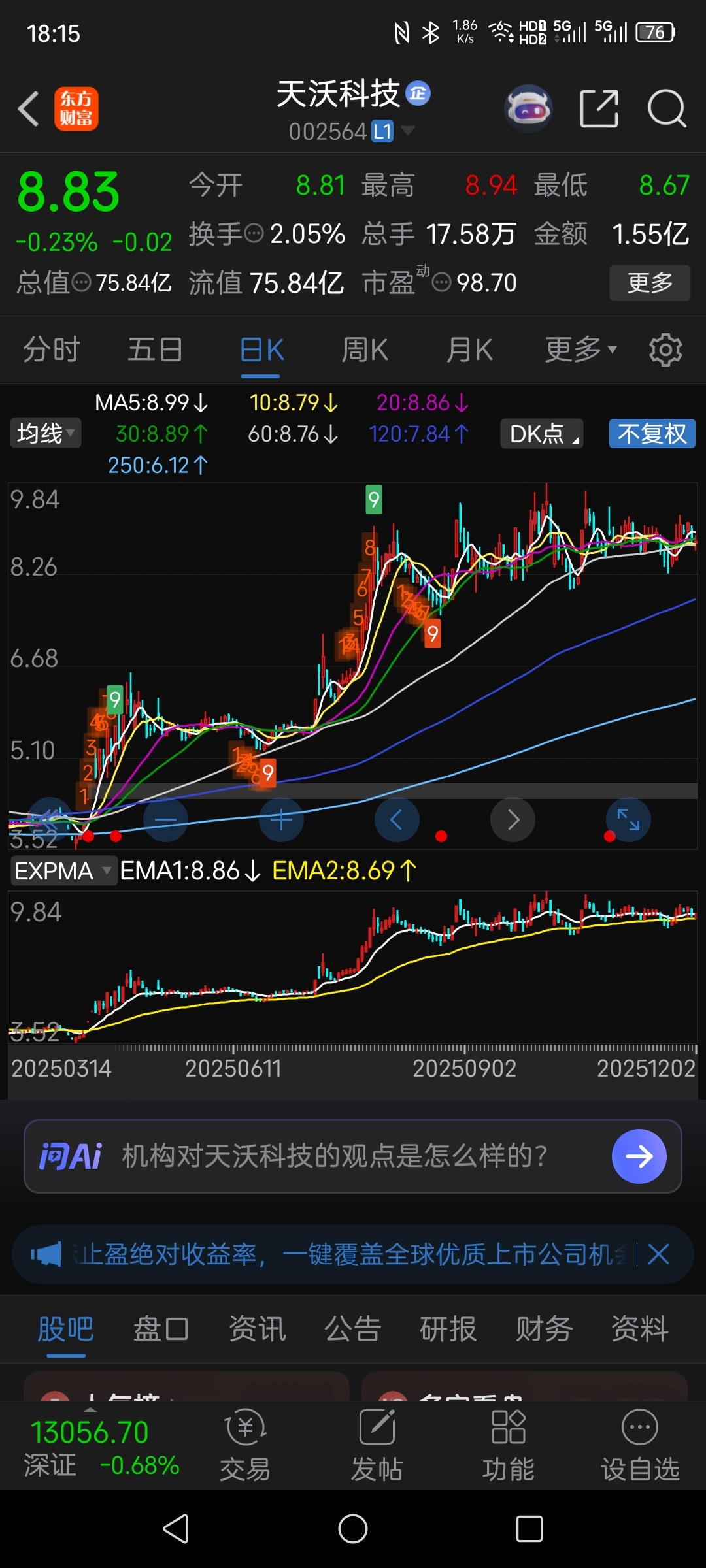The height and width of the screenshot is (1568, 706).
Task: Zoom in chart with plus button
Action: coord(282,819)
